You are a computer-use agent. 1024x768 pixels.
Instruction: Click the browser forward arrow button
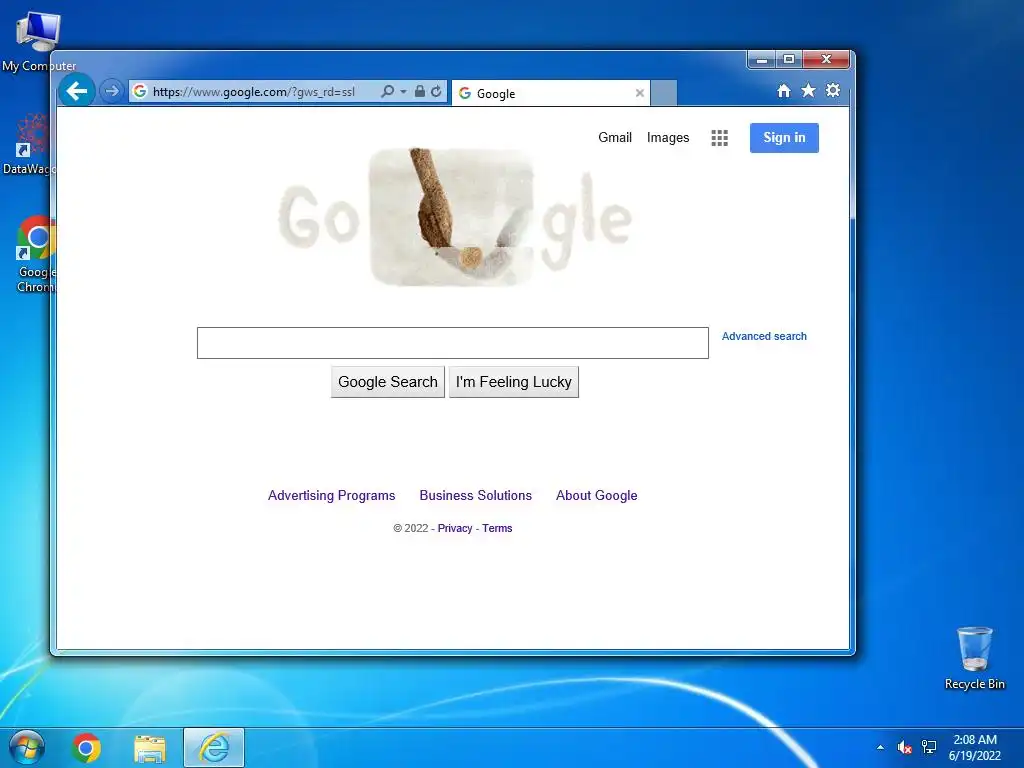pyautogui.click(x=112, y=91)
